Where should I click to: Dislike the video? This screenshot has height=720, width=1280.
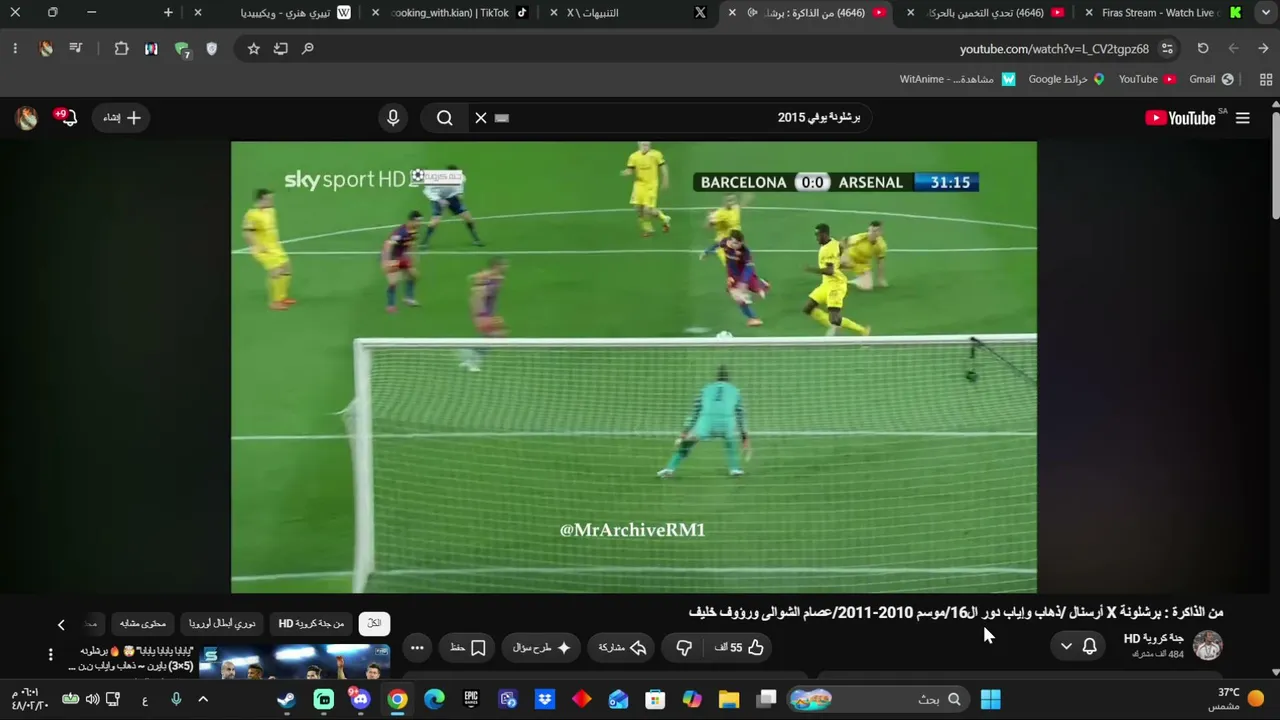pos(684,648)
